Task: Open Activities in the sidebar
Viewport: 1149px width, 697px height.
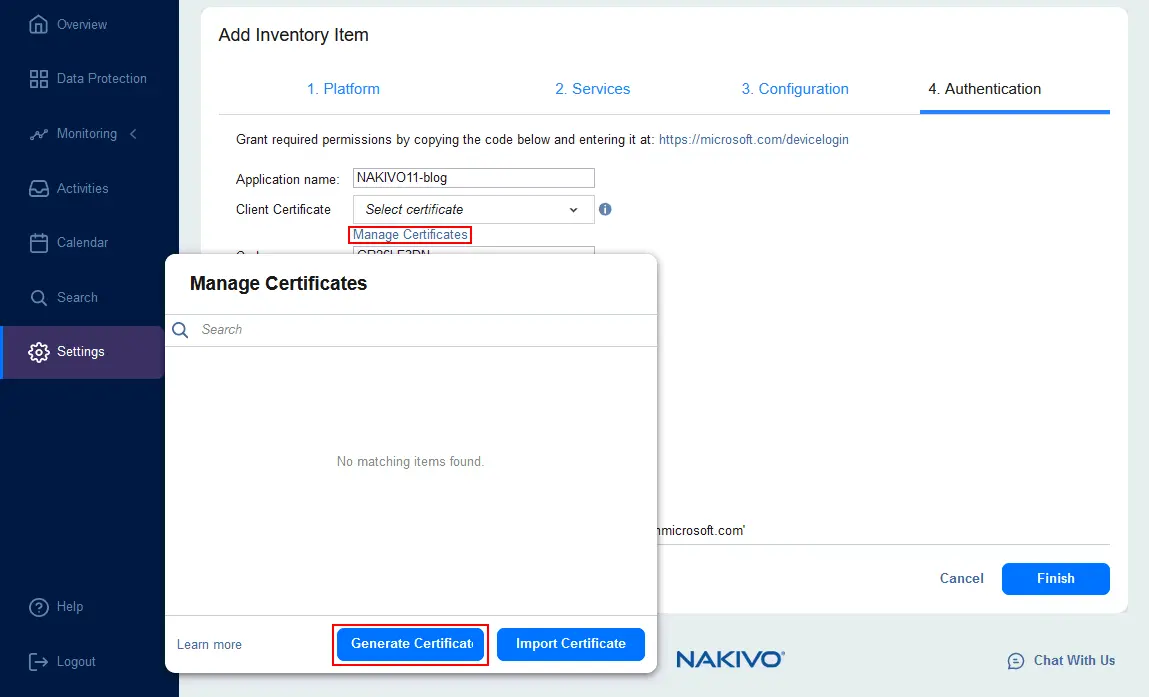Action: 82,188
